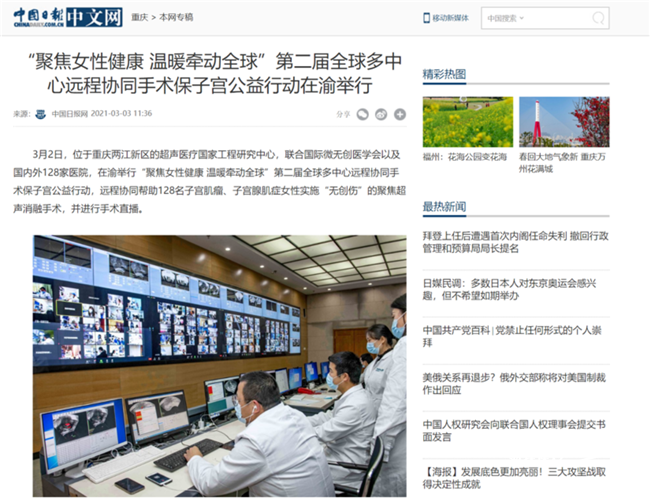Open the 中国共产党百科 news headline
Image resolution: width=650 pixels, height=499 pixels.
click(515, 336)
